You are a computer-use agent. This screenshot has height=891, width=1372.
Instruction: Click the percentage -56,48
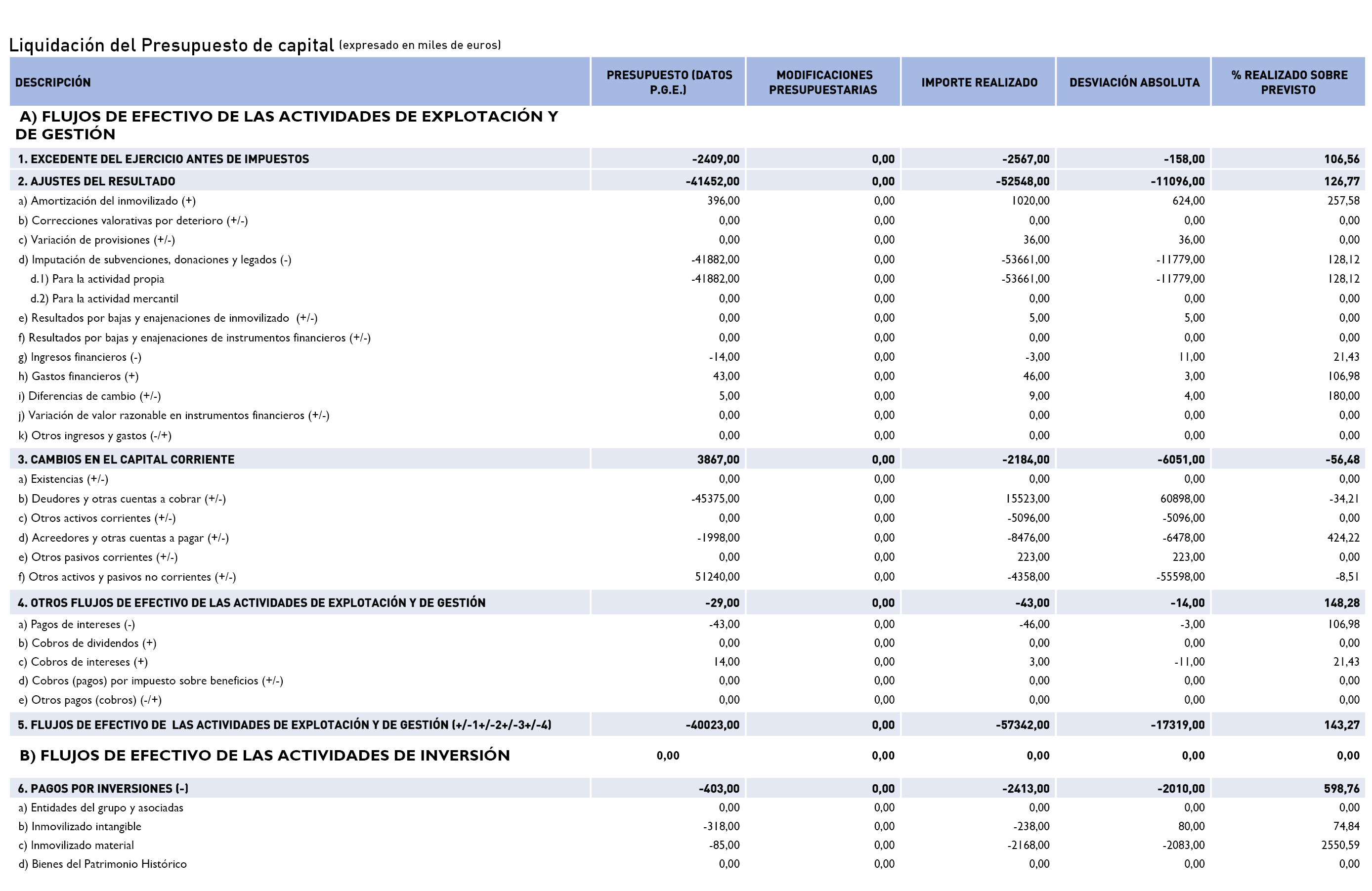1342,459
